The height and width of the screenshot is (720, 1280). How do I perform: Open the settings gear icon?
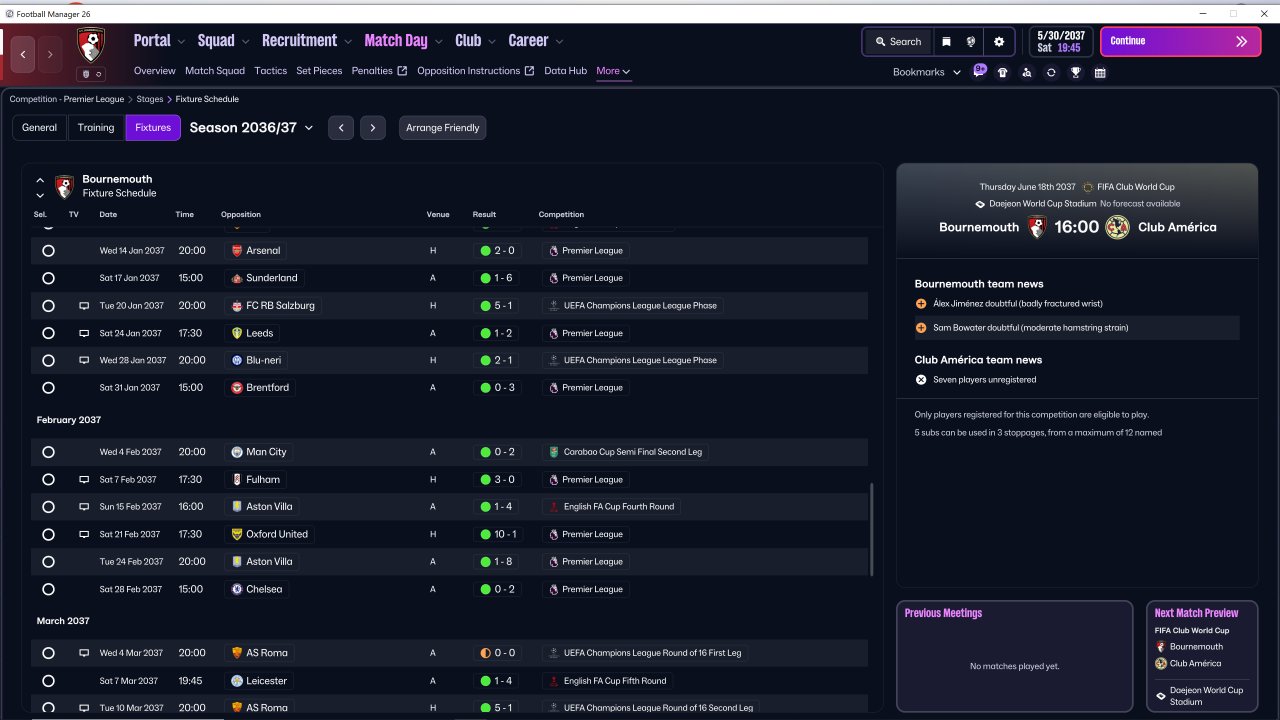999,42
